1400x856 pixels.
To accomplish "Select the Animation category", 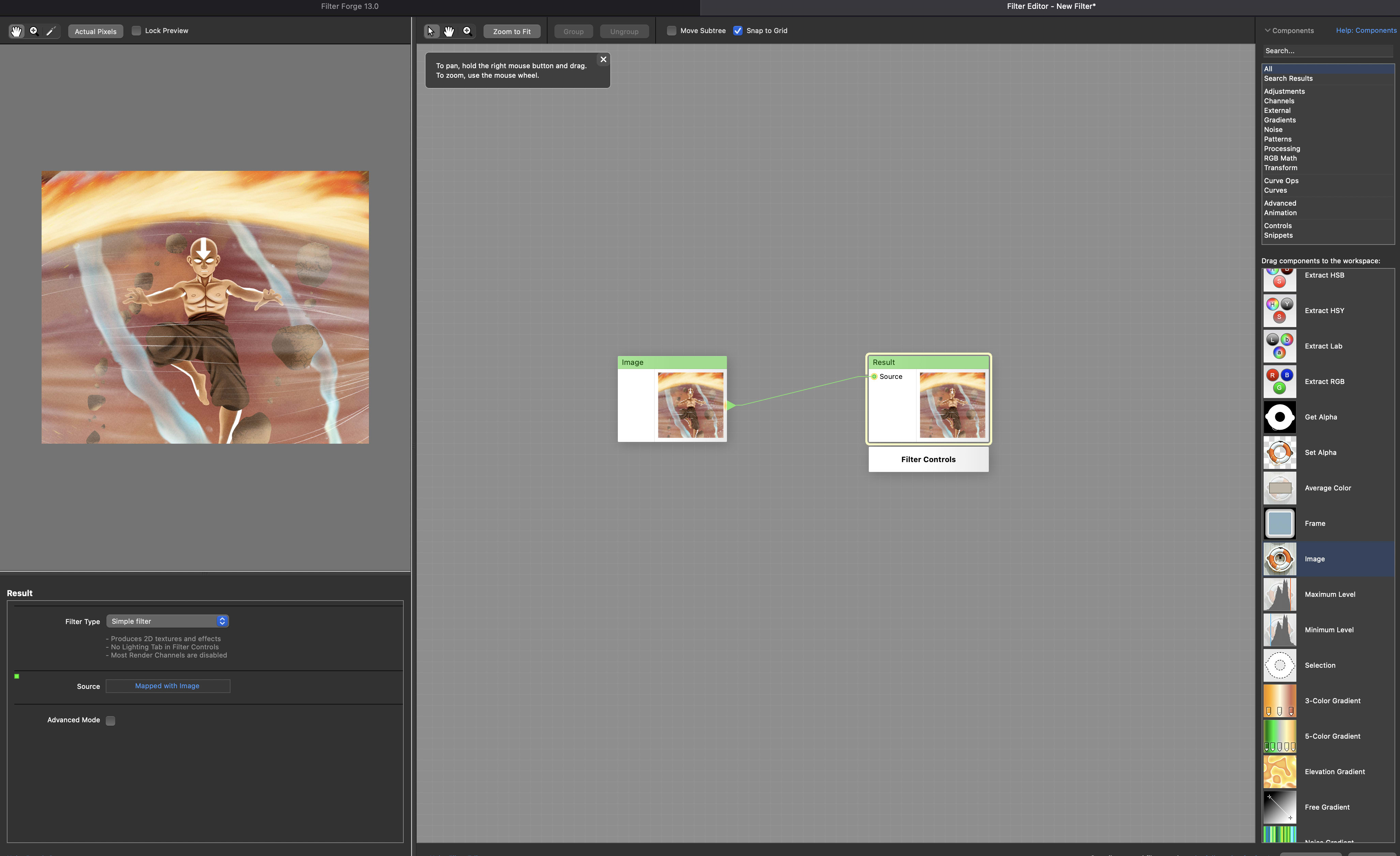I will click(1328, 213).
